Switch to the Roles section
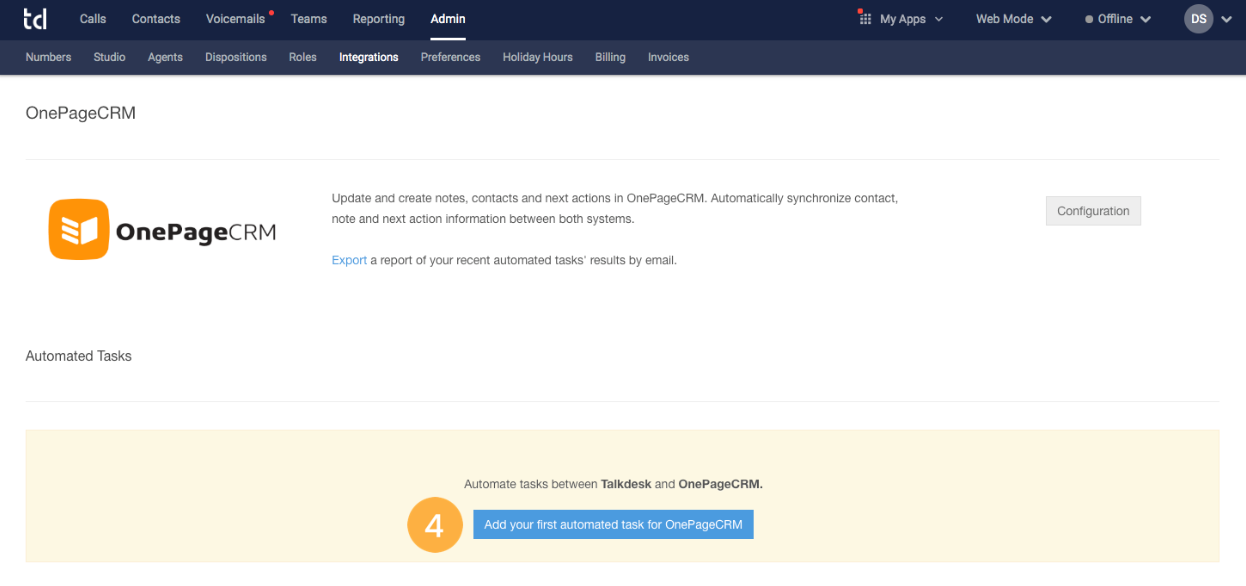This screenshot has height=586, width=1246. click(303, 57)
